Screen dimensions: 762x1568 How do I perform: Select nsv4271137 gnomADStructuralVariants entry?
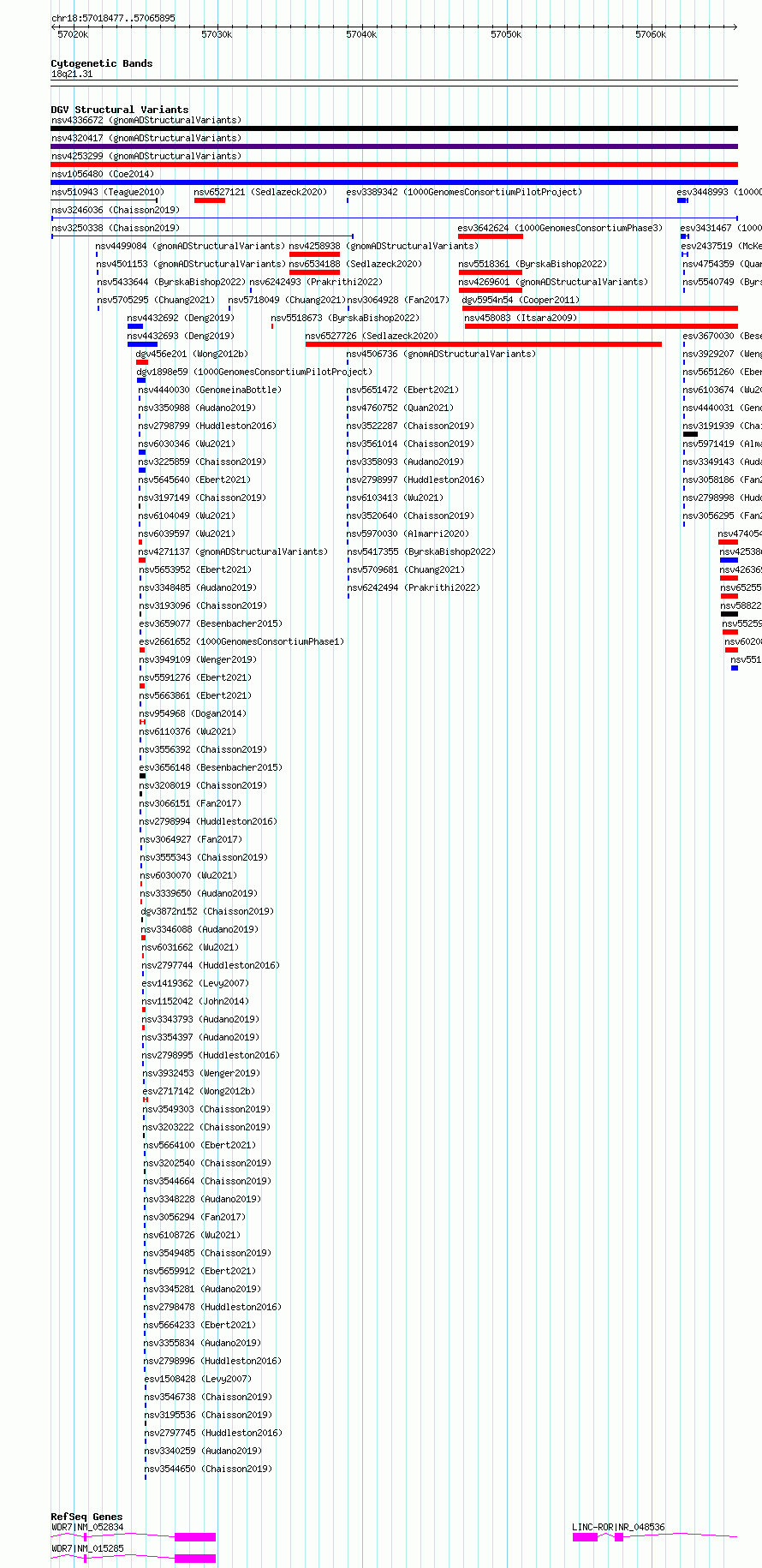234,551
